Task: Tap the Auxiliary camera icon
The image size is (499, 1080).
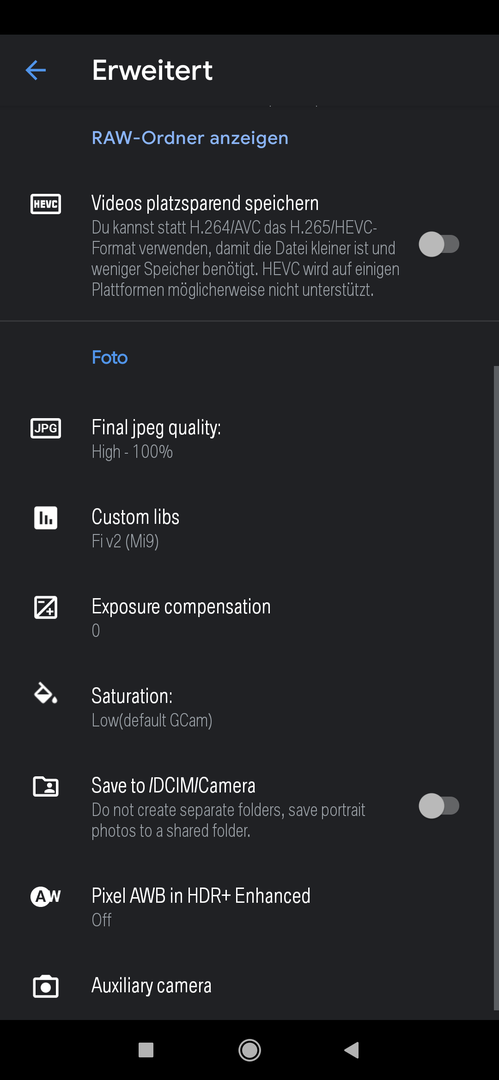Action: [45, 986]
